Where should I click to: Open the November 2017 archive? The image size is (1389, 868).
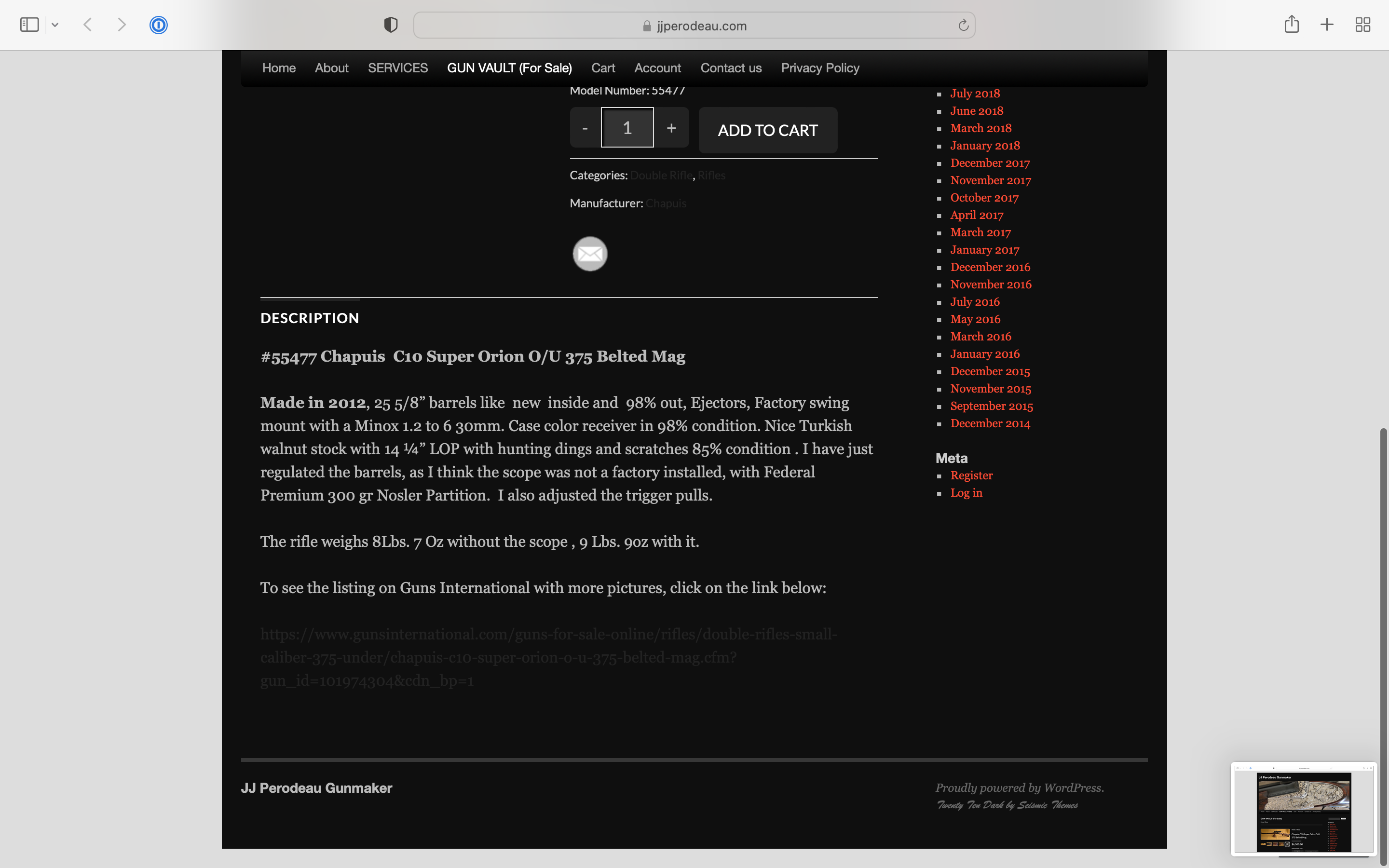coord(991,180)
